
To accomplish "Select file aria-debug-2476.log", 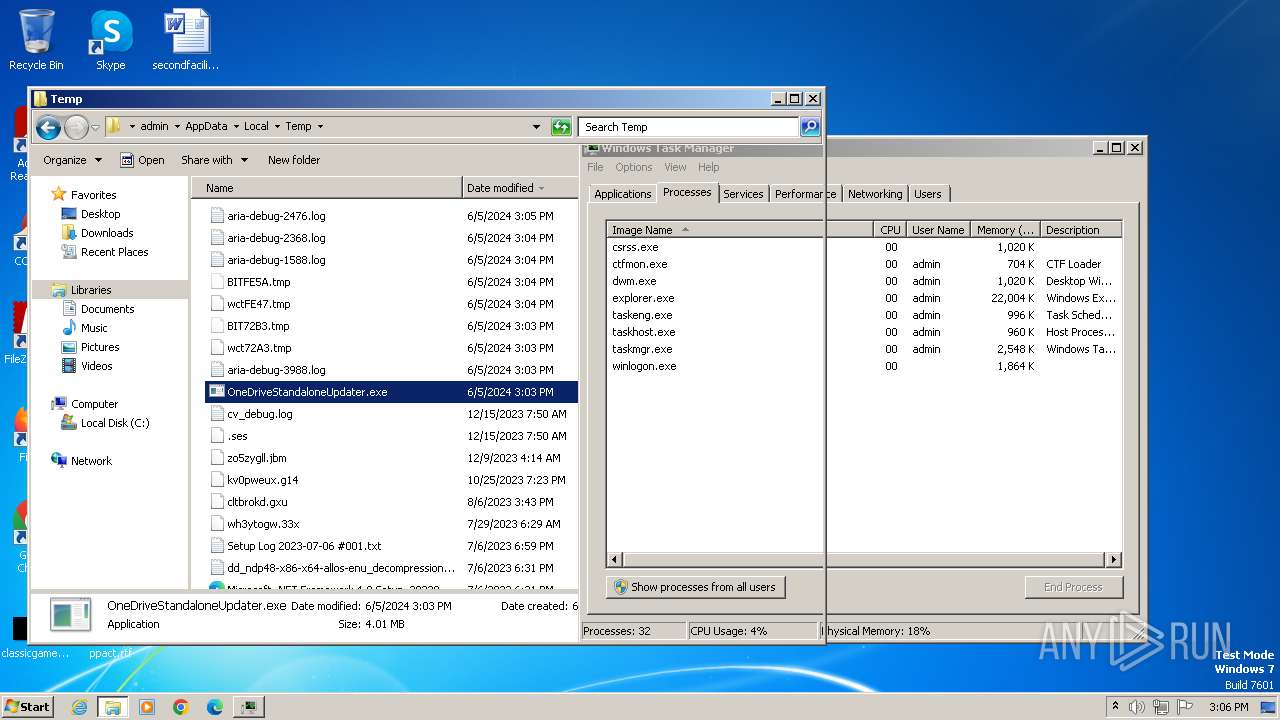I will point(276,216).
